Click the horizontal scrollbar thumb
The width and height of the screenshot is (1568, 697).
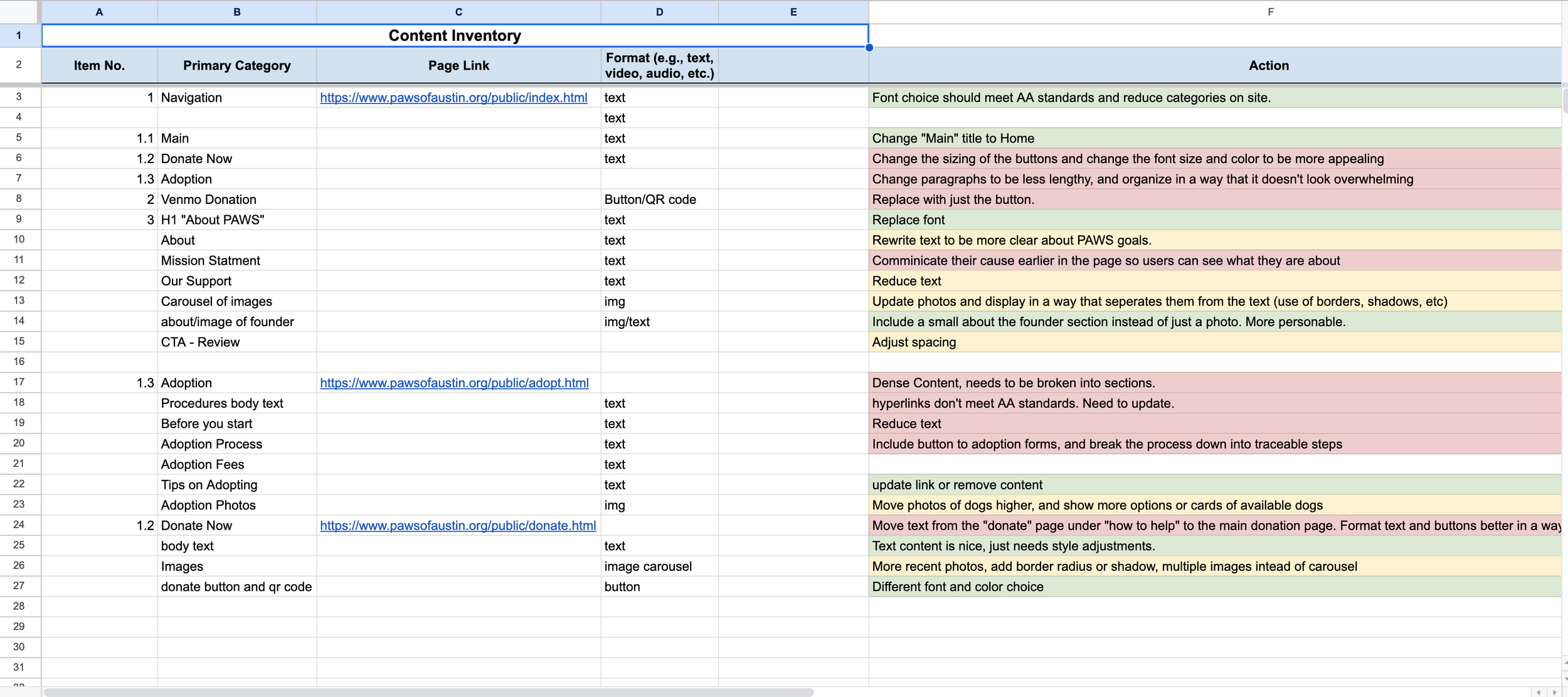428,693
